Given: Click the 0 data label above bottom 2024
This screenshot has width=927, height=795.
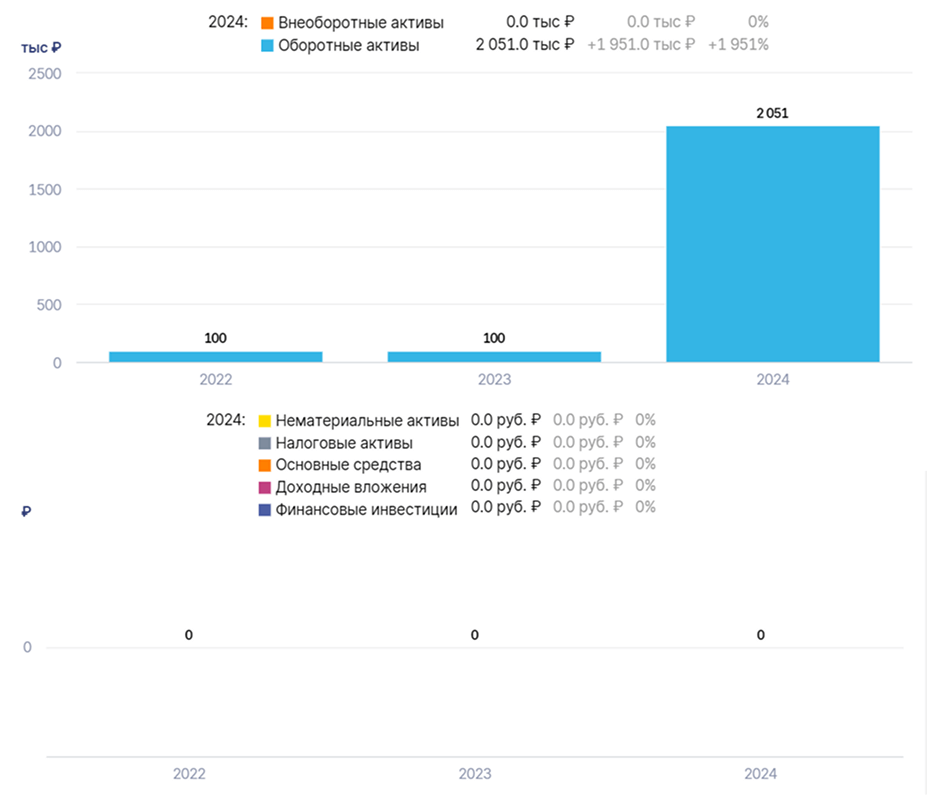Looking at the screenshot, I should [761, 635].
